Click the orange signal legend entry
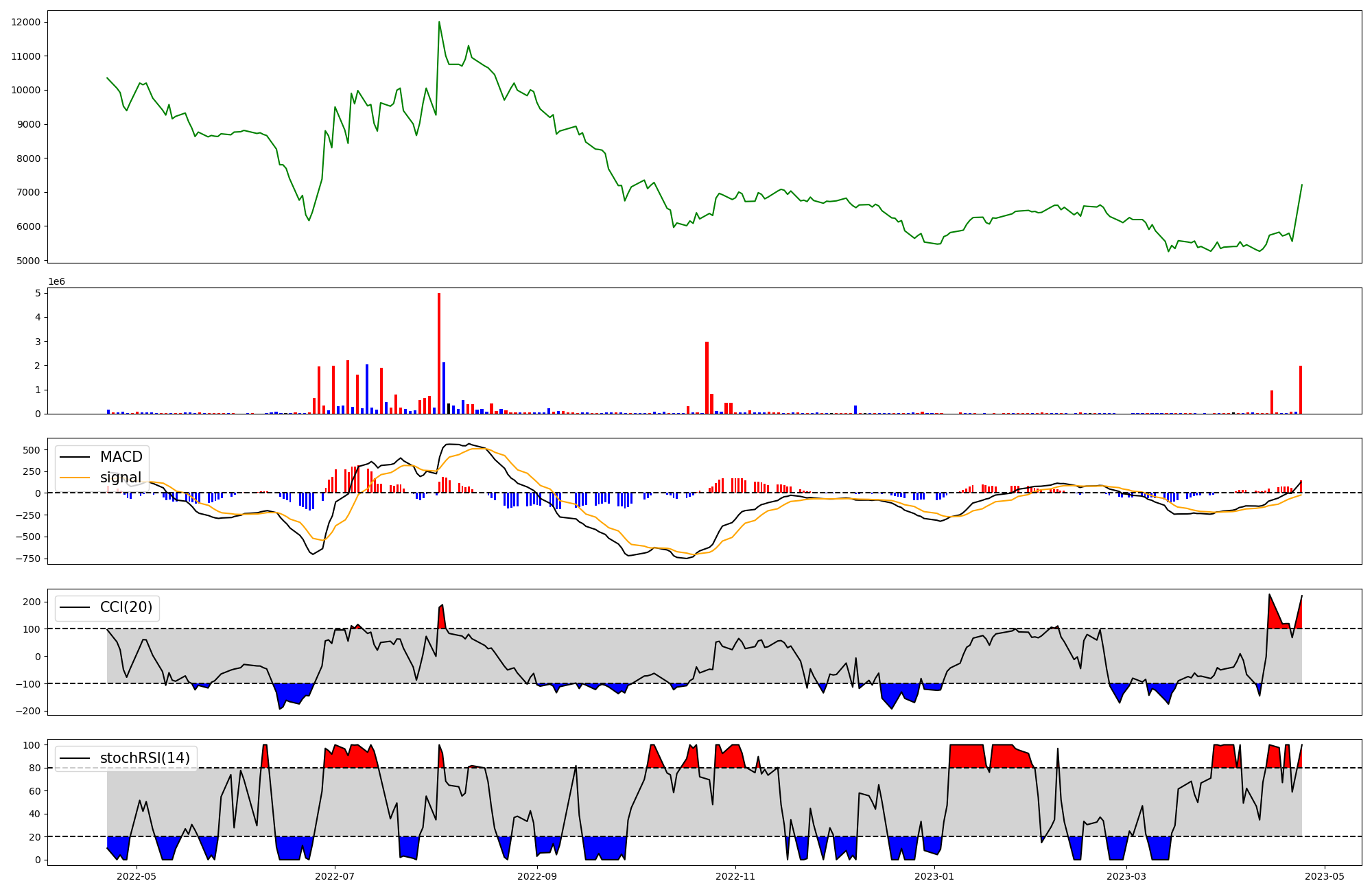 120,478
